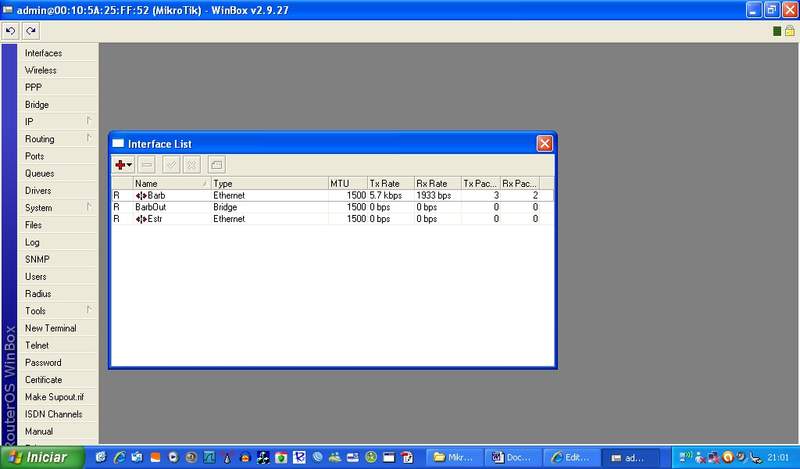This screenshot has width=800, height=469.
Task: Open the Queues menu
Action: (39, 174)
